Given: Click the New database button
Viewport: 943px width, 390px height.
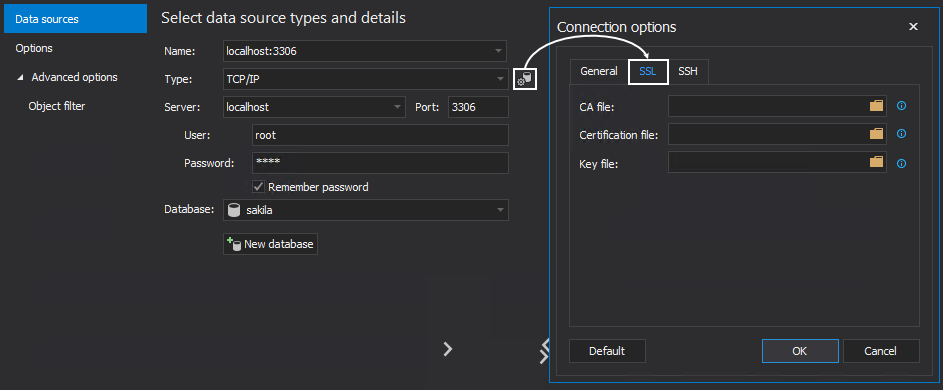Looking at the screenshot, I should (270, 244).
